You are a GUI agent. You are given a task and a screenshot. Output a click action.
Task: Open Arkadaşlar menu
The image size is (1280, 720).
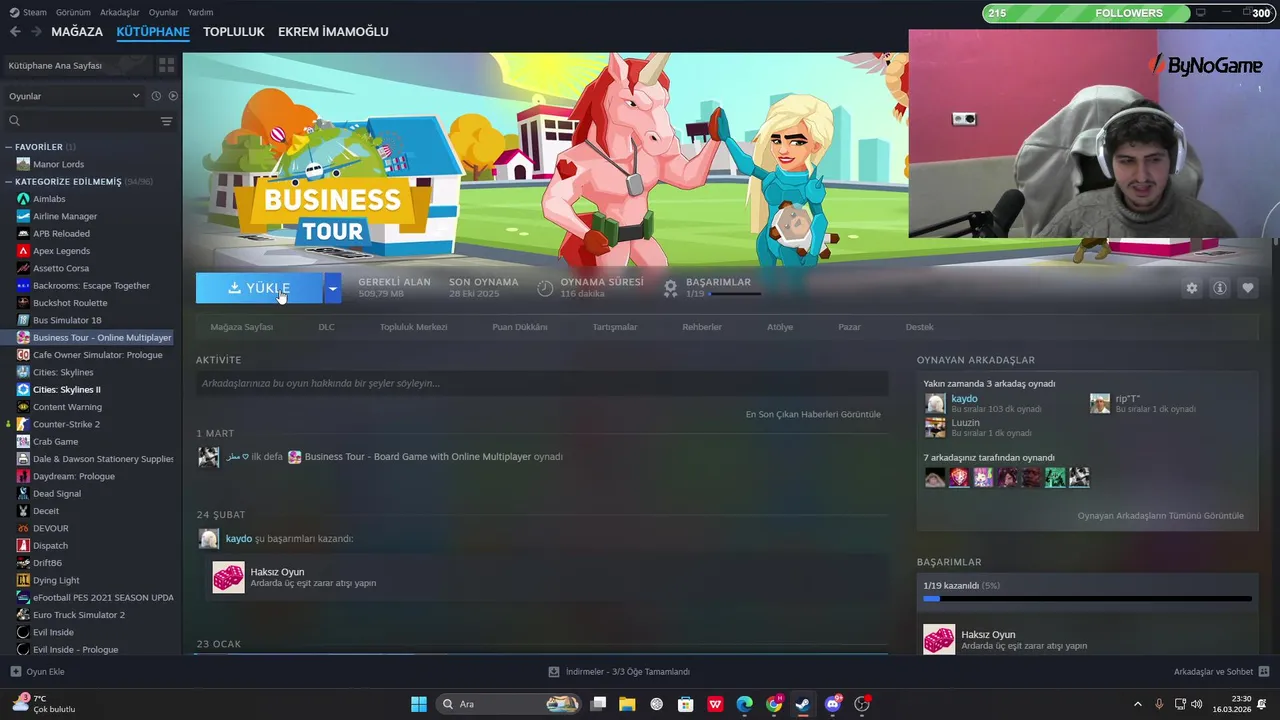point(120,12)
